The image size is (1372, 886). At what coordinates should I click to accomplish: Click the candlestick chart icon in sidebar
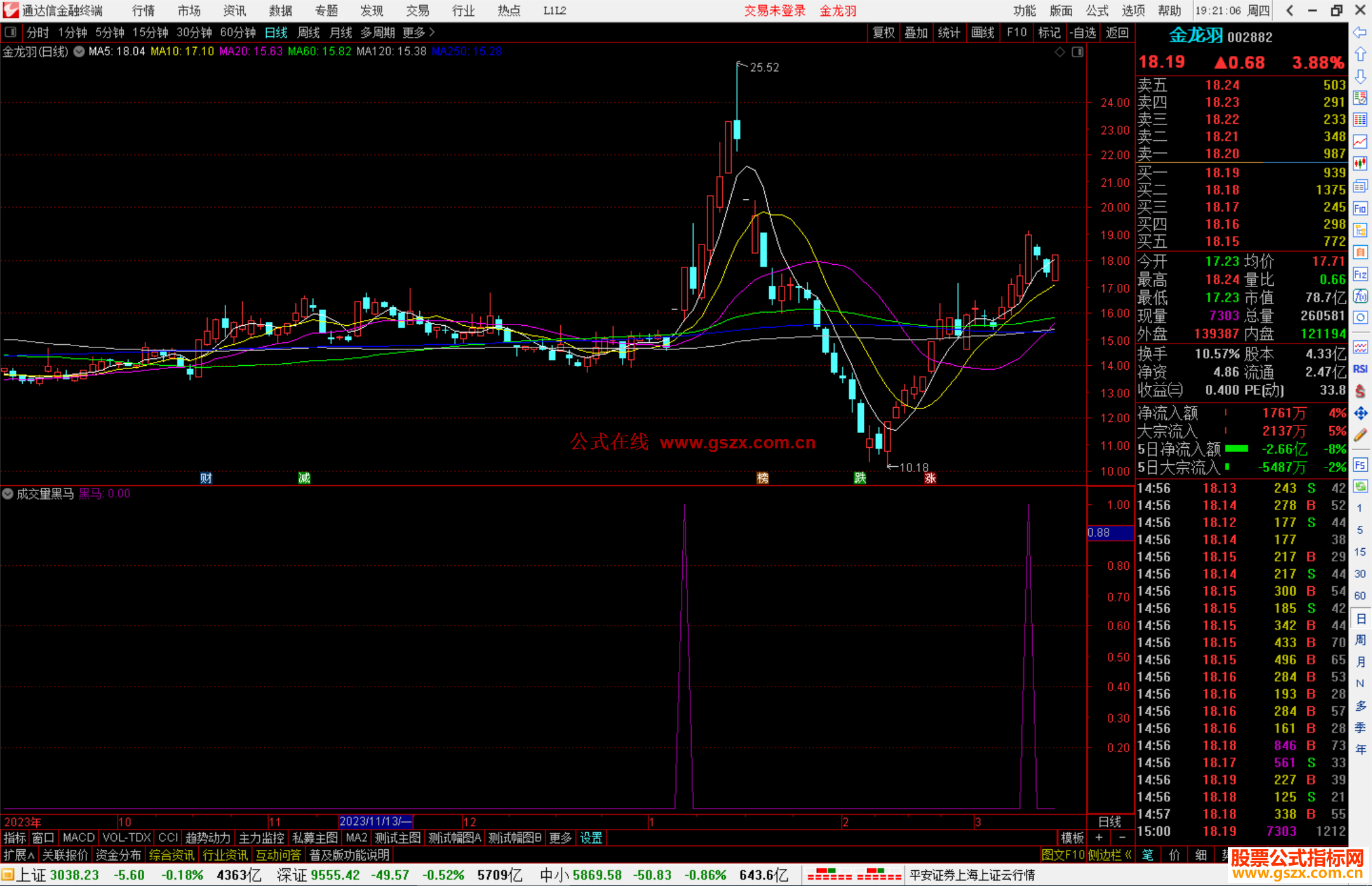click(x=1360, y=164)
